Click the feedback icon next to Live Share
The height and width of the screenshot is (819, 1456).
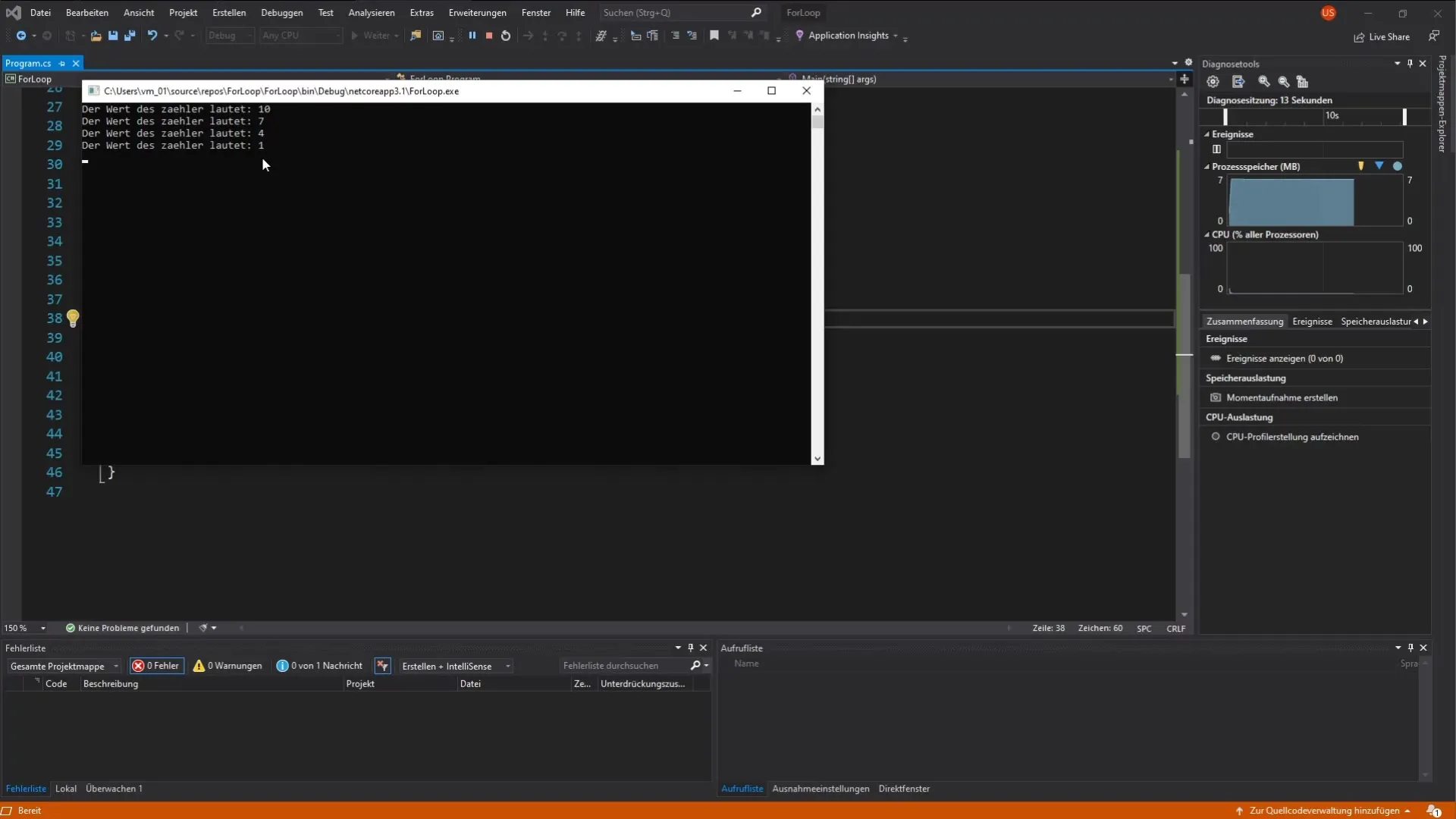tap(1434, 36)
